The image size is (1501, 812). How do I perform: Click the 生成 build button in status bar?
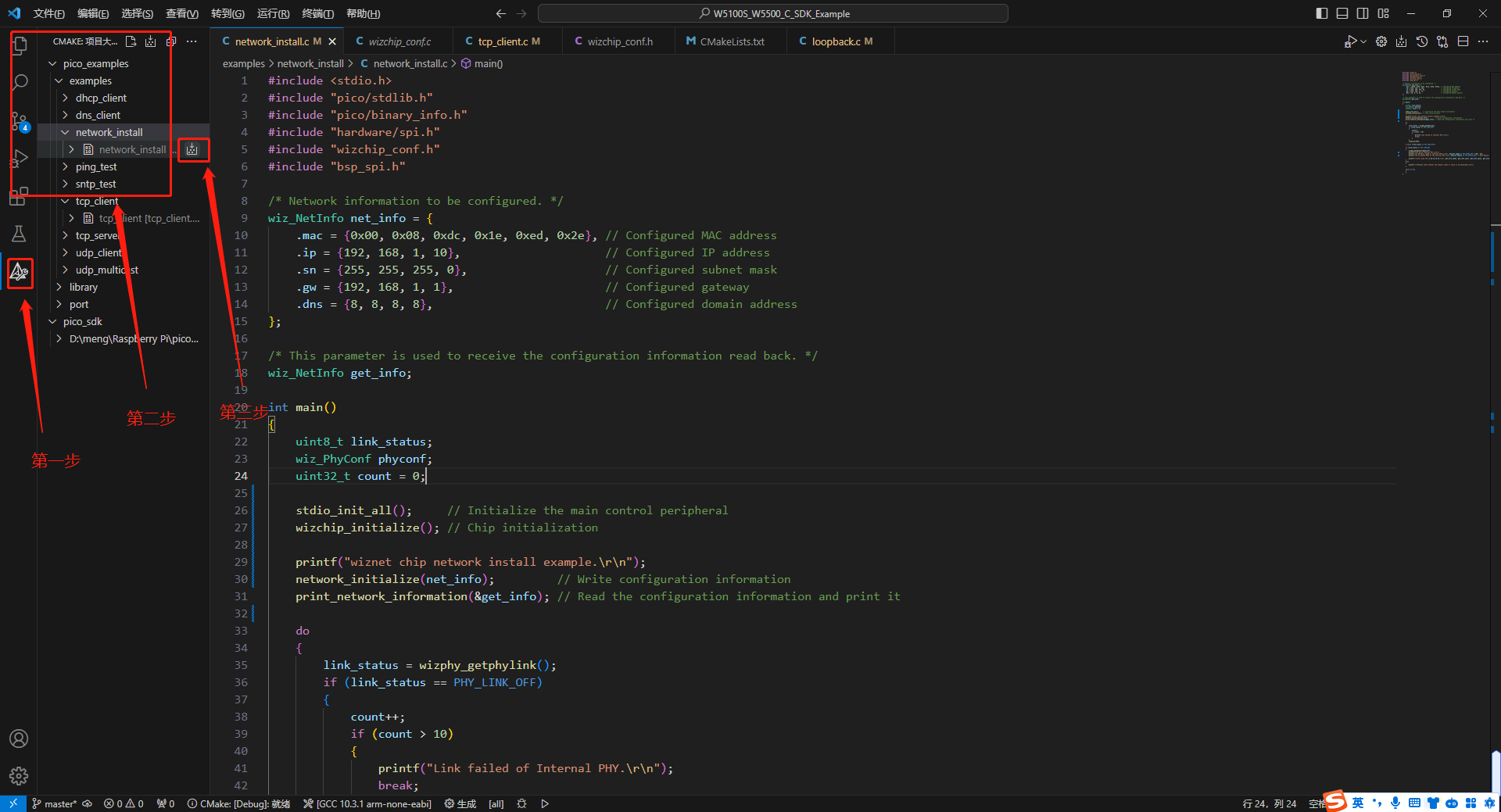[x=460, y=803]
